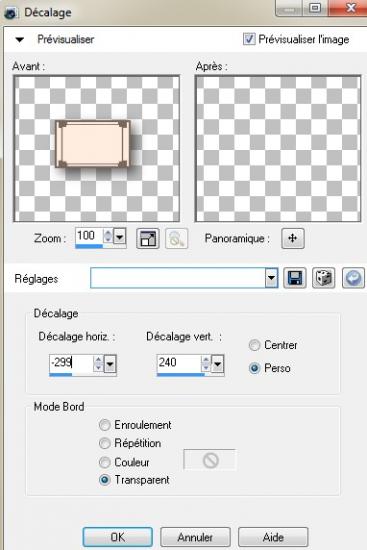Click into the Décalage horiz. value field
The height and width of the screenshot is (550, 367).
point(71,363)
